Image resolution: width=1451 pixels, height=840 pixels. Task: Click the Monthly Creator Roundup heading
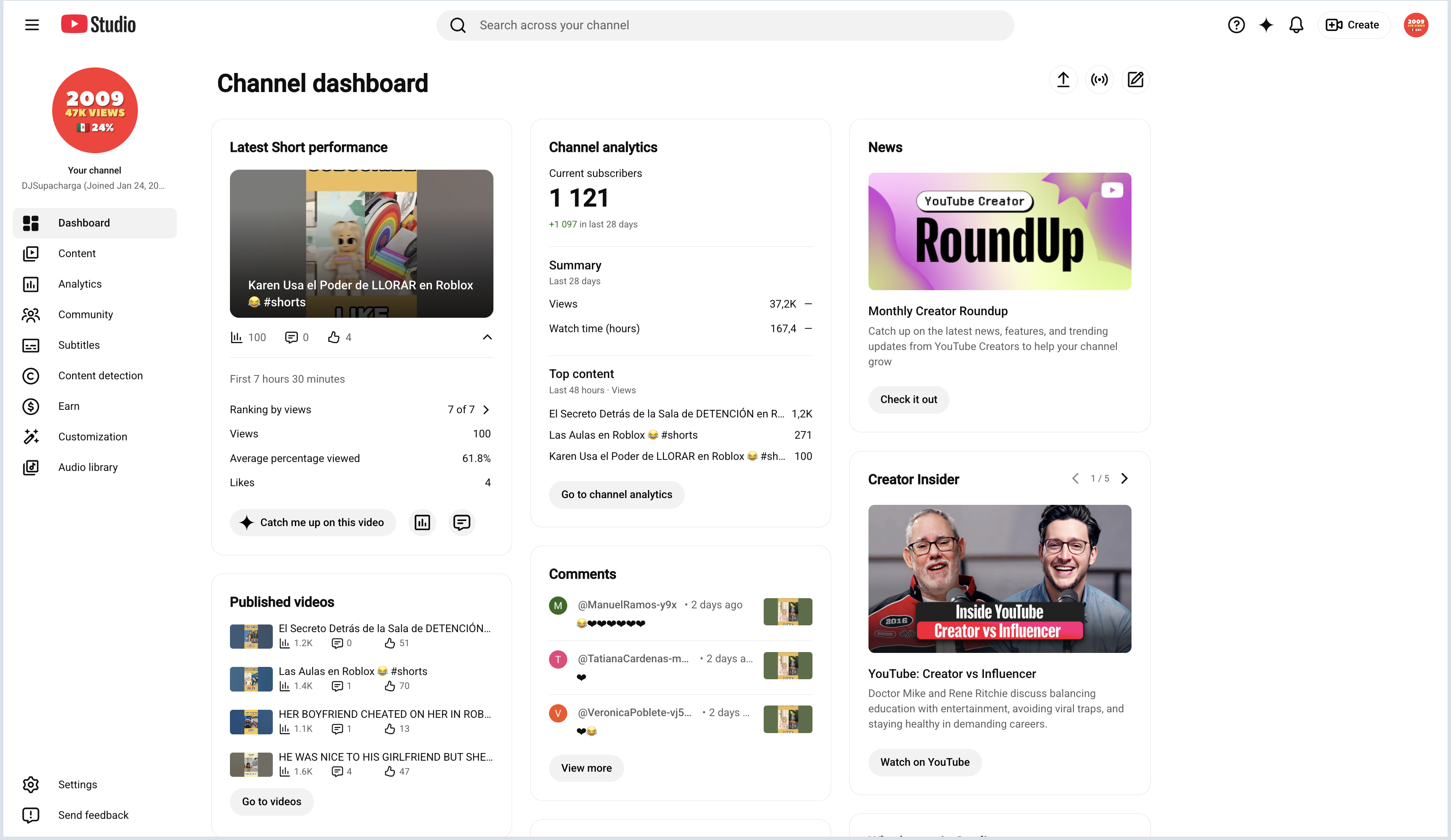(937, 311)
